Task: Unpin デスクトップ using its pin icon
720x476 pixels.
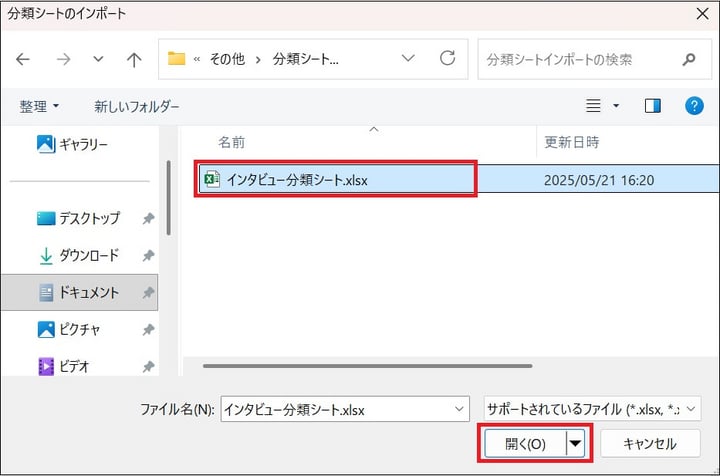Action: point(148,218)
